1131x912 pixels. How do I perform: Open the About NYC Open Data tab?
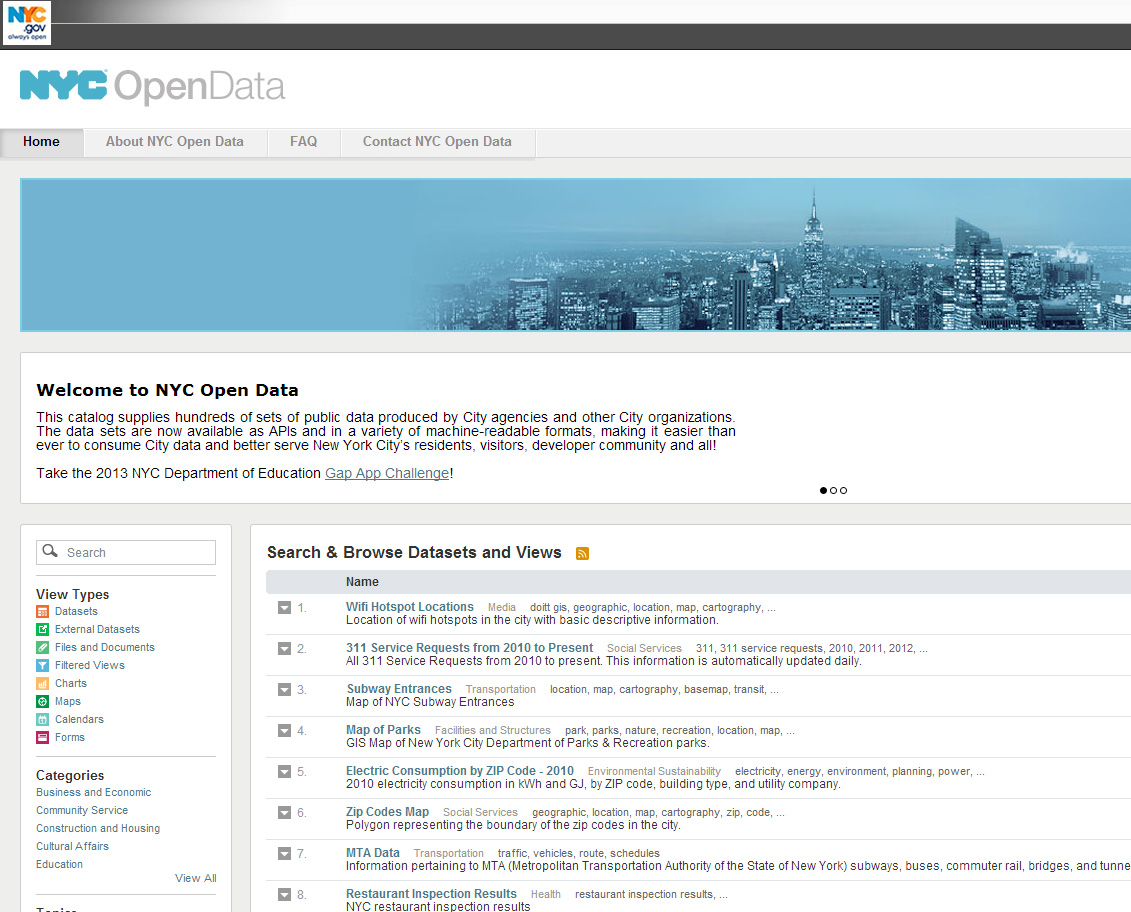[x=175, y=142]
